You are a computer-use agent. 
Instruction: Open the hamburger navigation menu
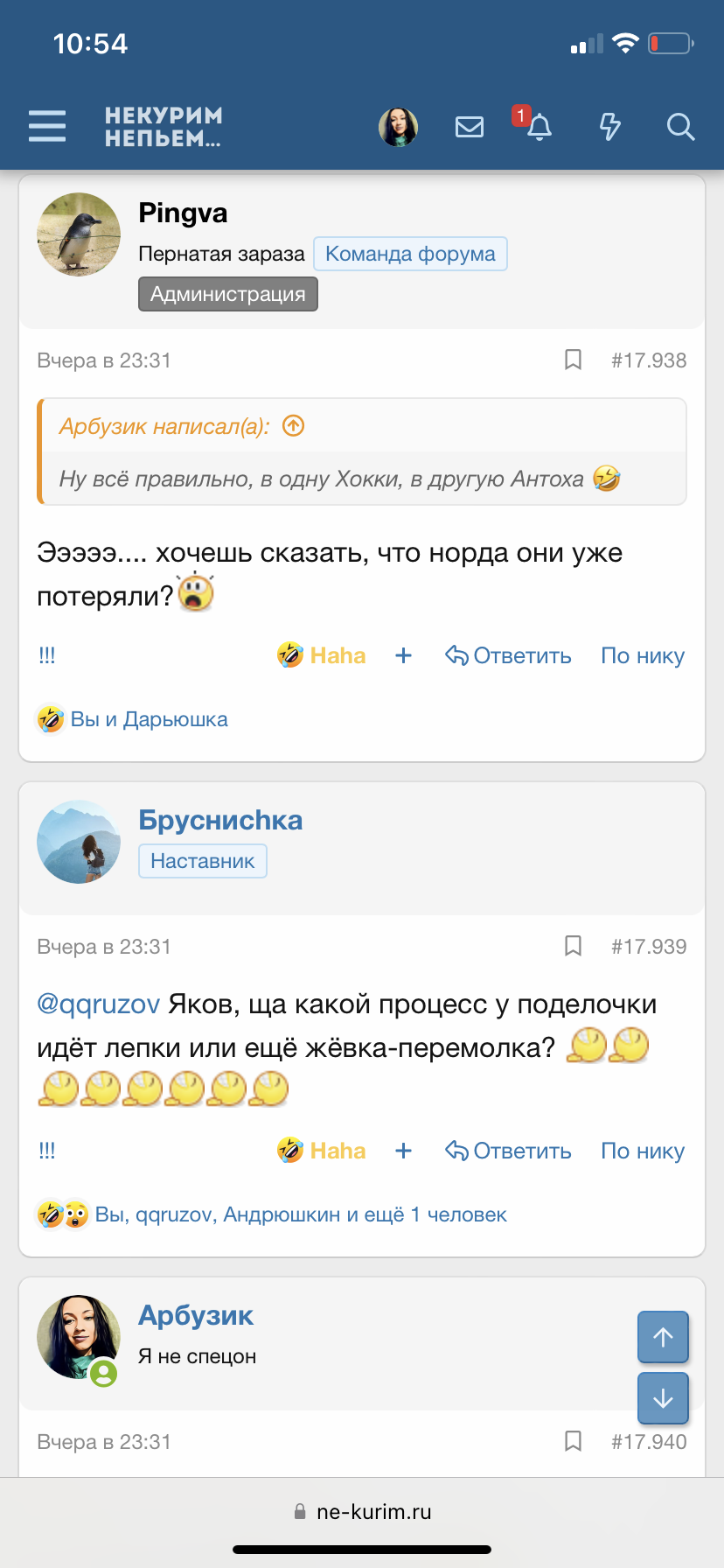46,126
